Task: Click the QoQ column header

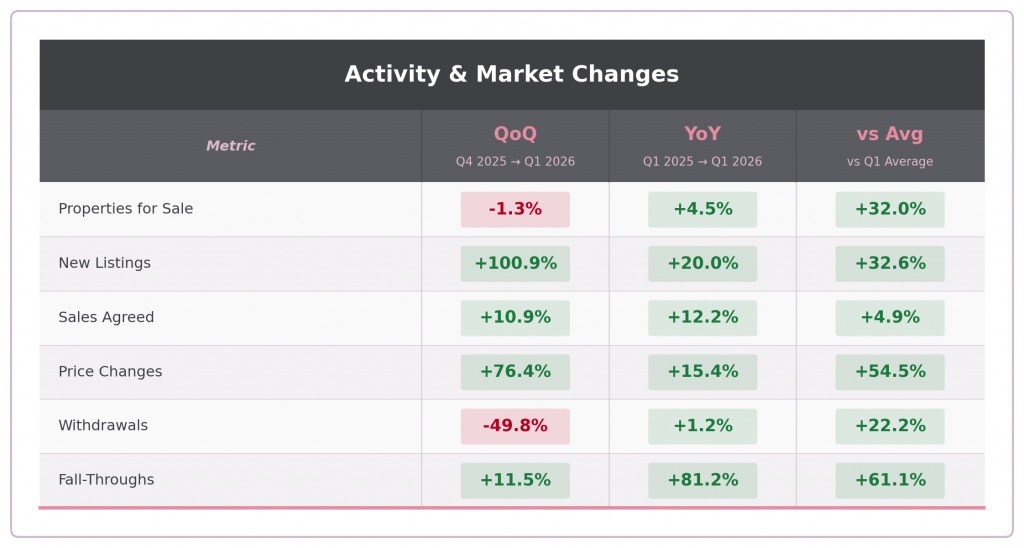Action: [515, 135]
